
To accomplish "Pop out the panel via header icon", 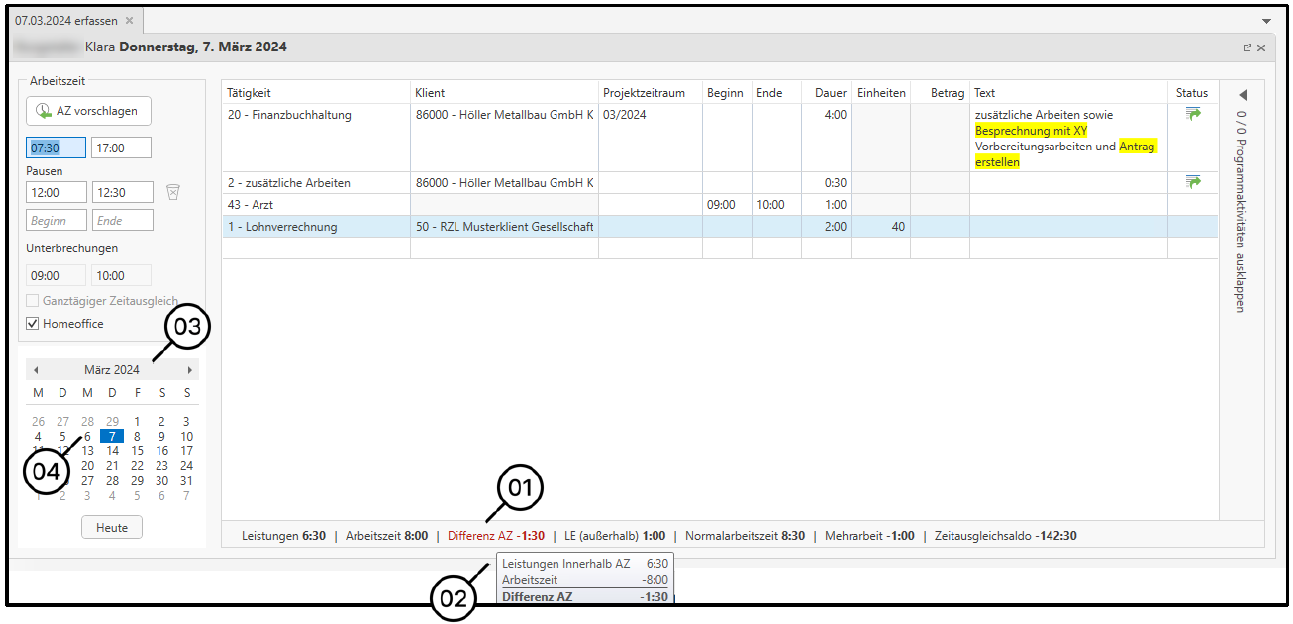I will point(1247,47).
